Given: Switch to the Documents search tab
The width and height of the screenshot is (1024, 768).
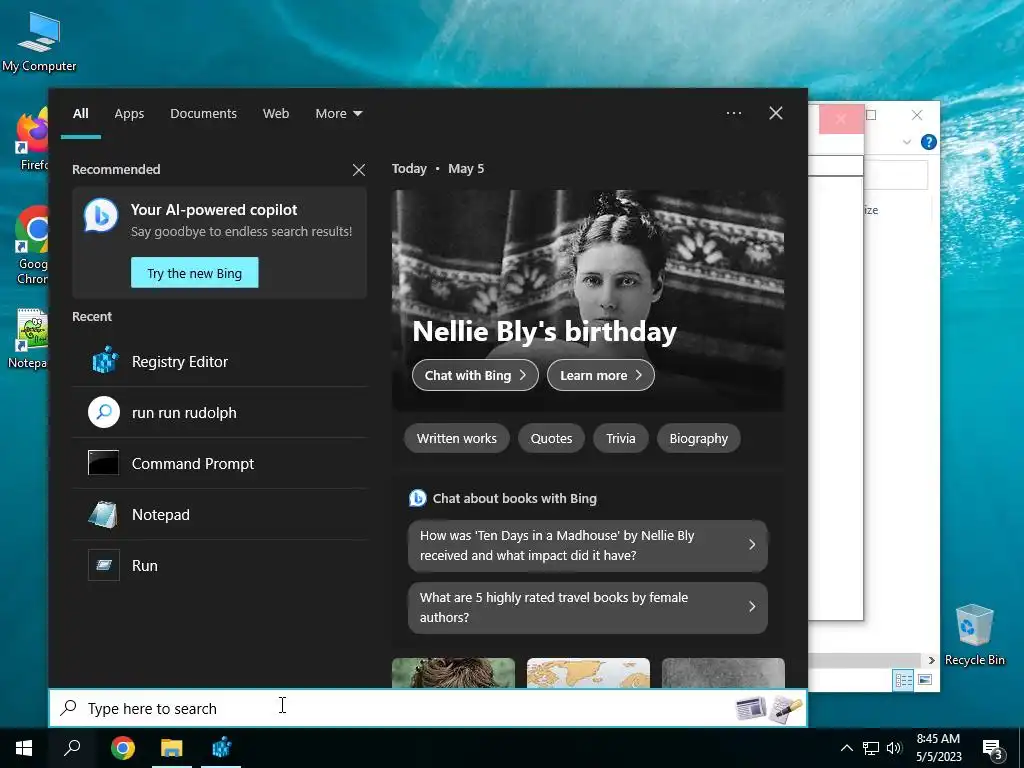Looking at the screenshot, I should pyautogui.click(x=203, y=113).
